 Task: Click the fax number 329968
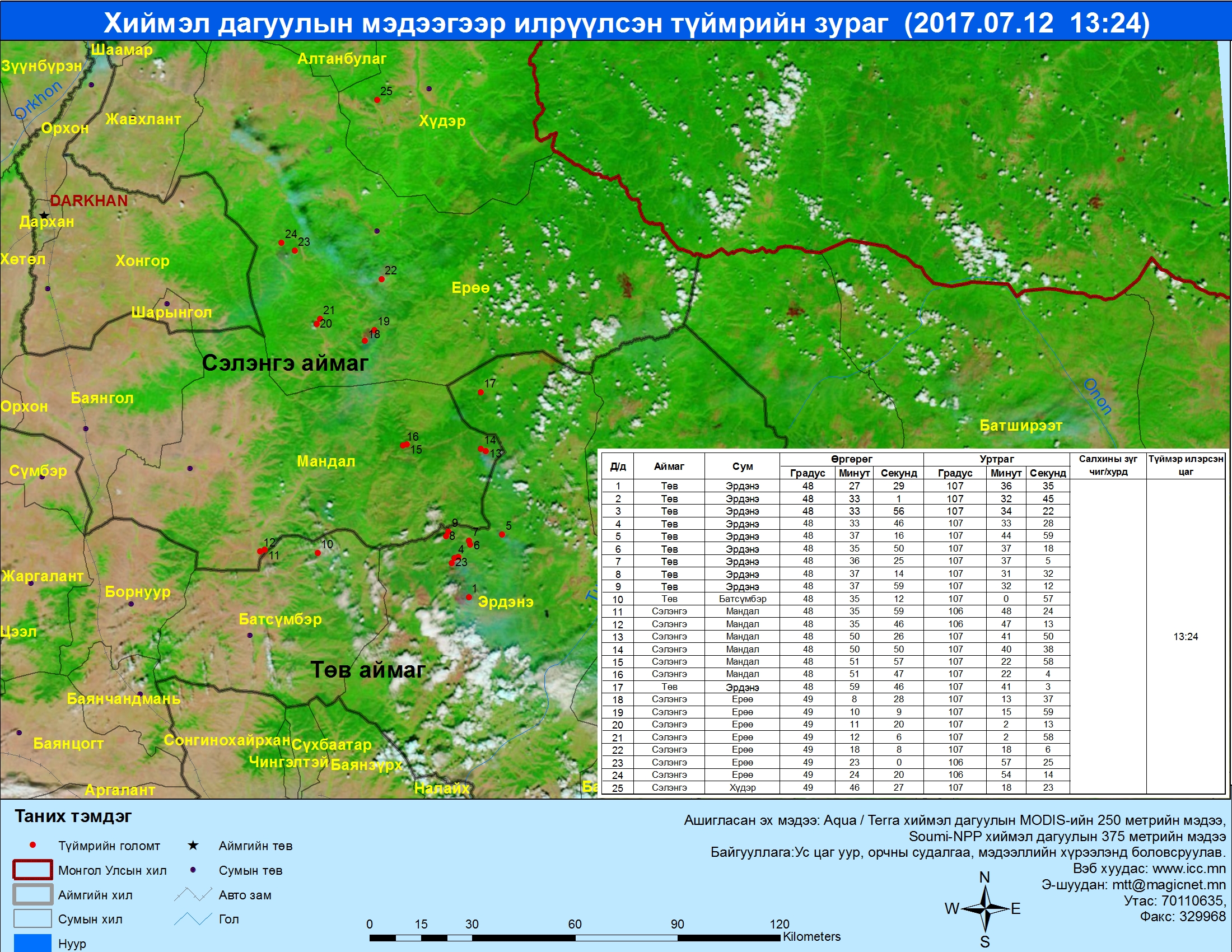point(1202,917)
